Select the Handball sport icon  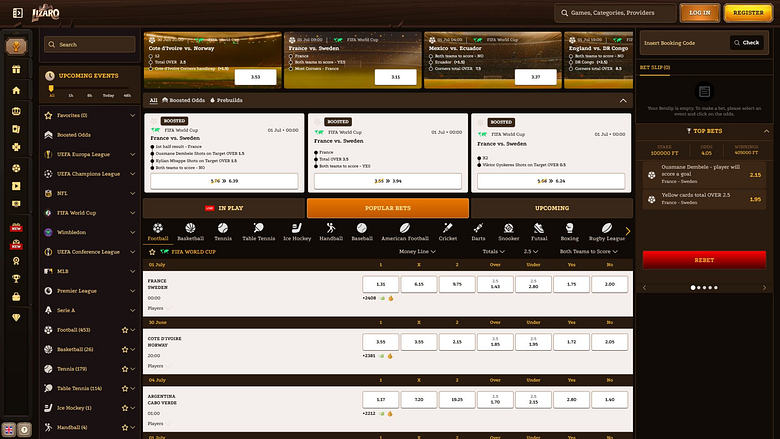point(331,232)
